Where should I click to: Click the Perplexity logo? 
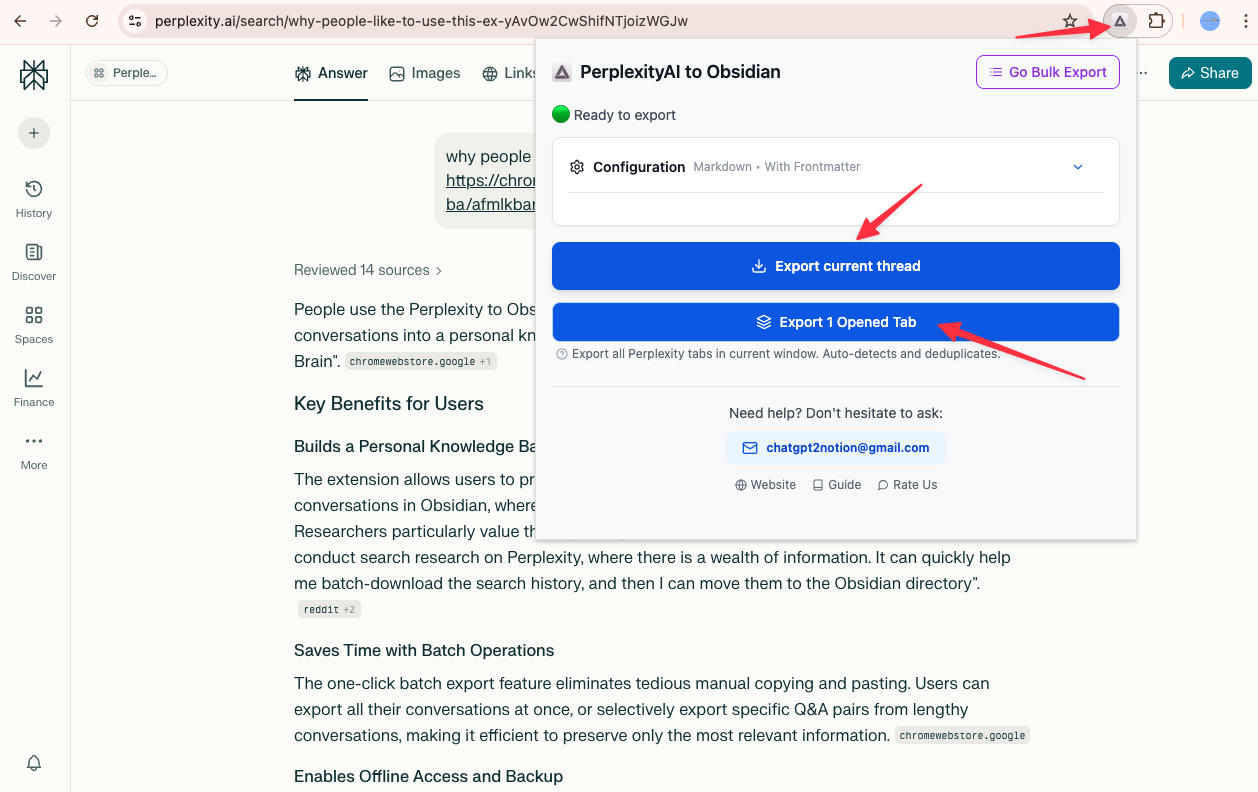tap(34, 75)
